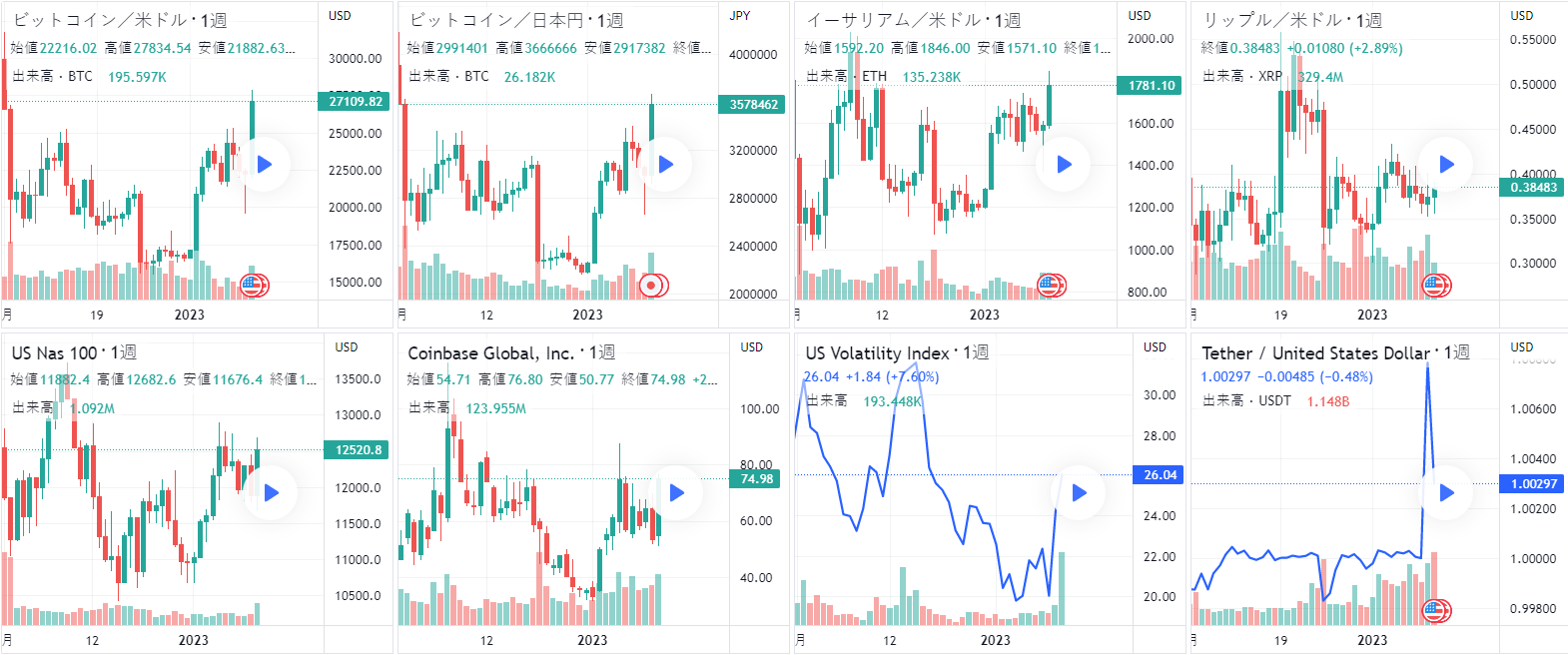
Task: Open US flag event icon on ビットコイン/米ドル chart
Action: coord(254,286)
